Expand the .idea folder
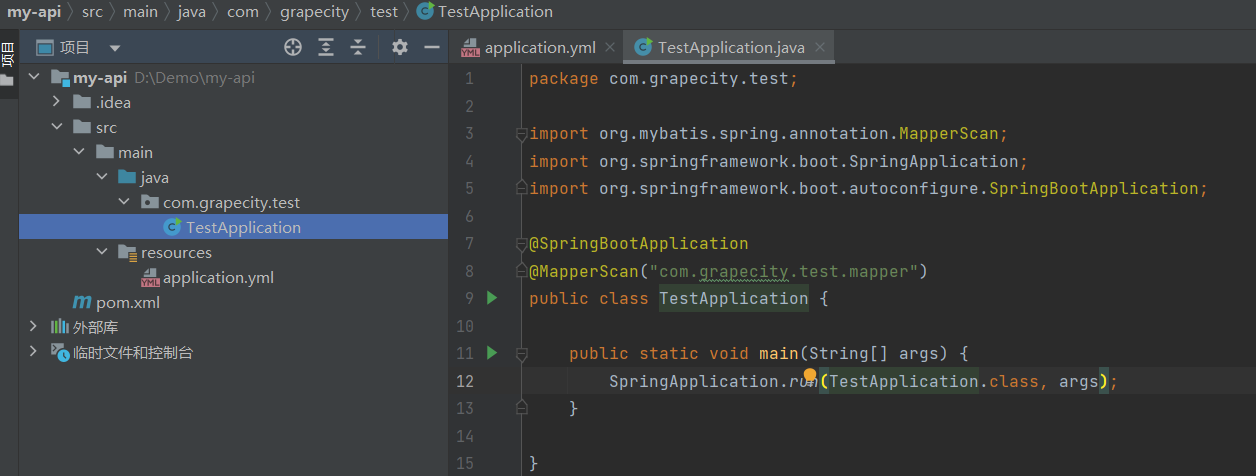 [57, 102]
